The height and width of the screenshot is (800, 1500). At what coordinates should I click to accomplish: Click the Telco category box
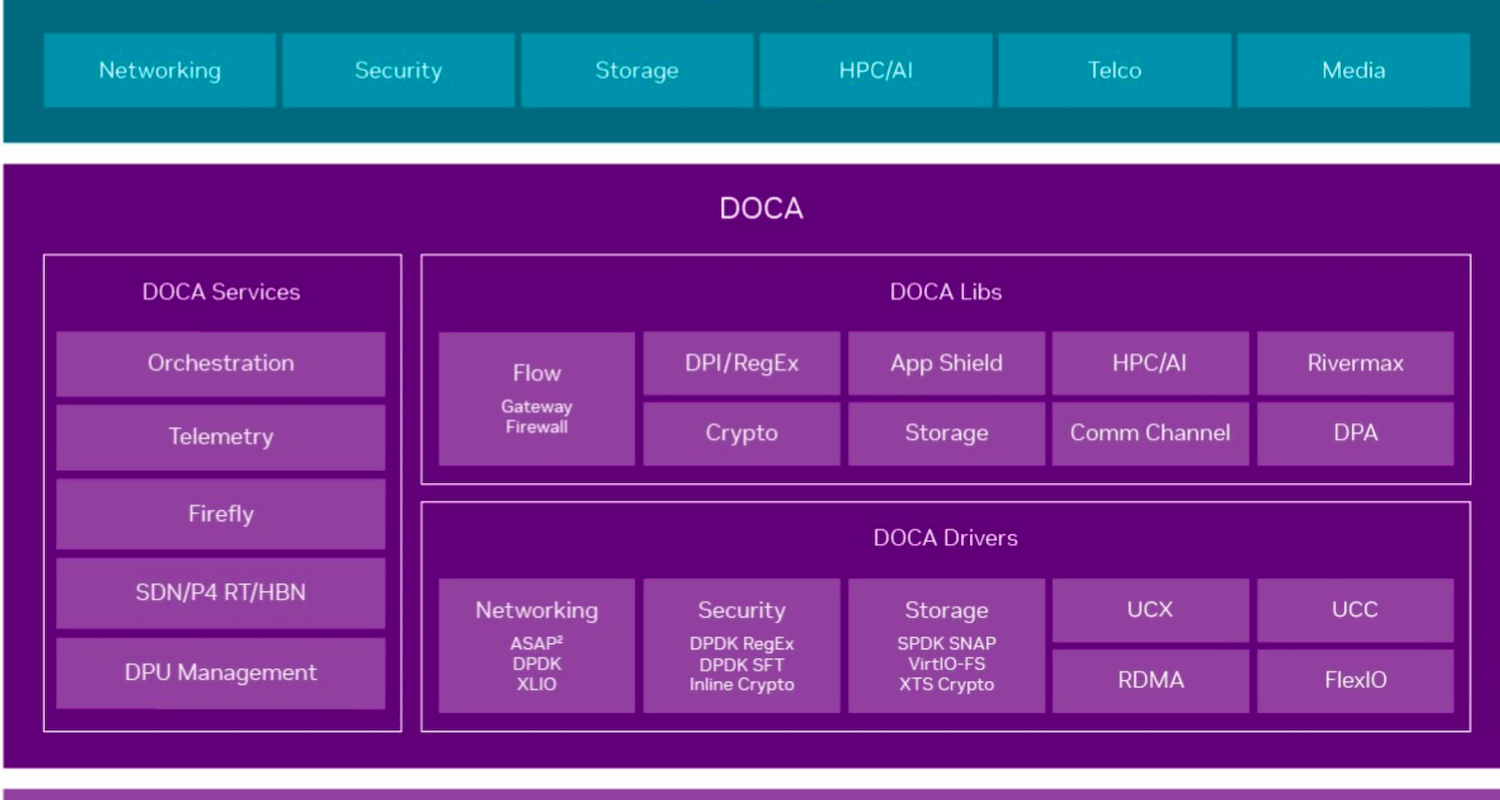tap(1114, 70)
